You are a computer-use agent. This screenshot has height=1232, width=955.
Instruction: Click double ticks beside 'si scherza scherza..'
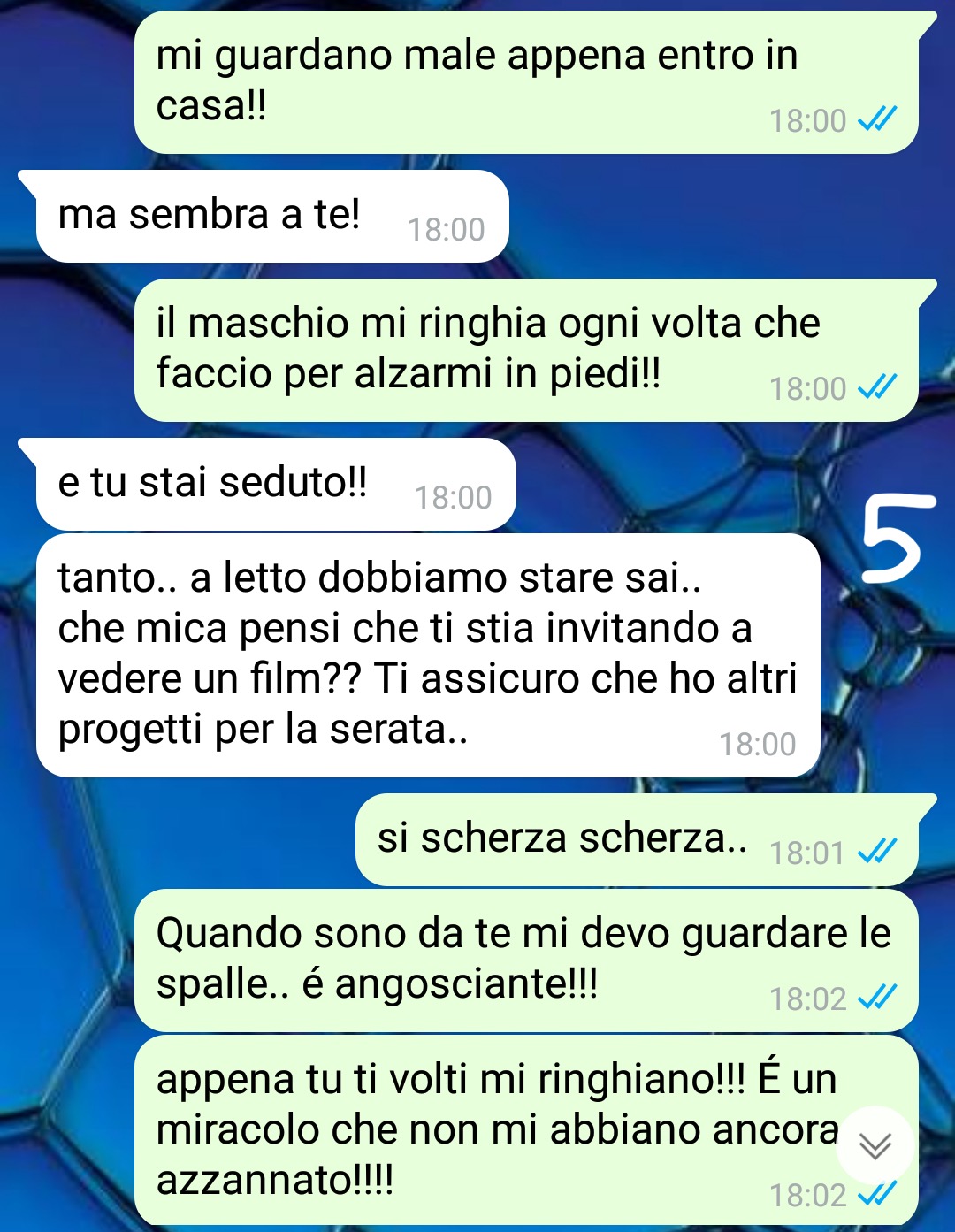pos(878,852)
